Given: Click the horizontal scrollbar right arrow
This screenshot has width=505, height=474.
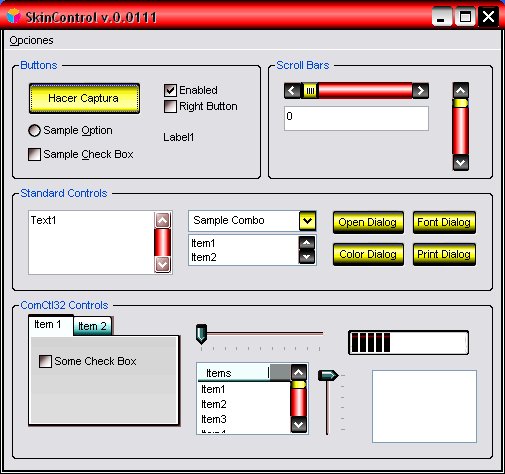Looking at the screenshot, I should point(420,91).
